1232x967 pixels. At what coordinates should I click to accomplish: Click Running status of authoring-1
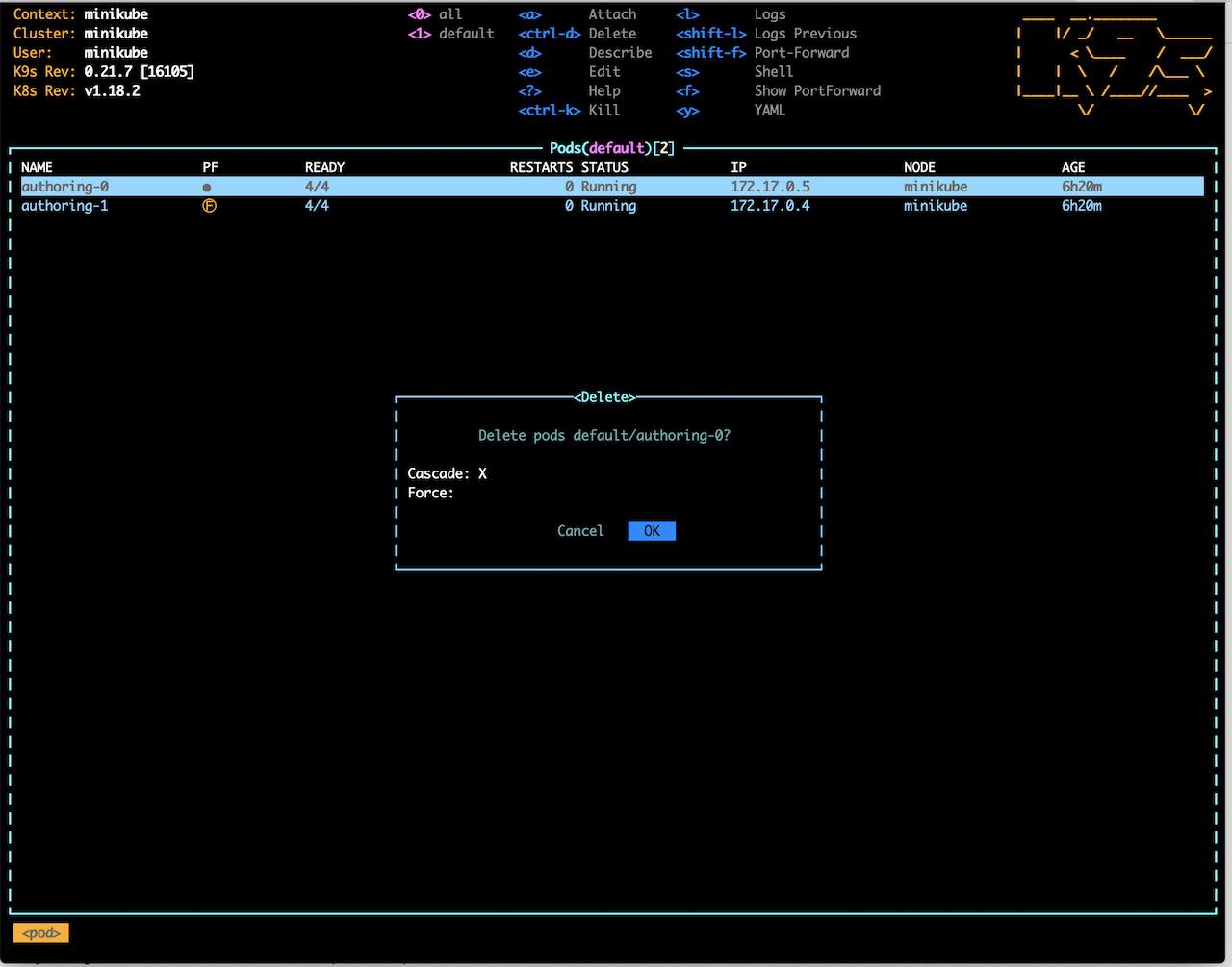click(x=608, y=206)
